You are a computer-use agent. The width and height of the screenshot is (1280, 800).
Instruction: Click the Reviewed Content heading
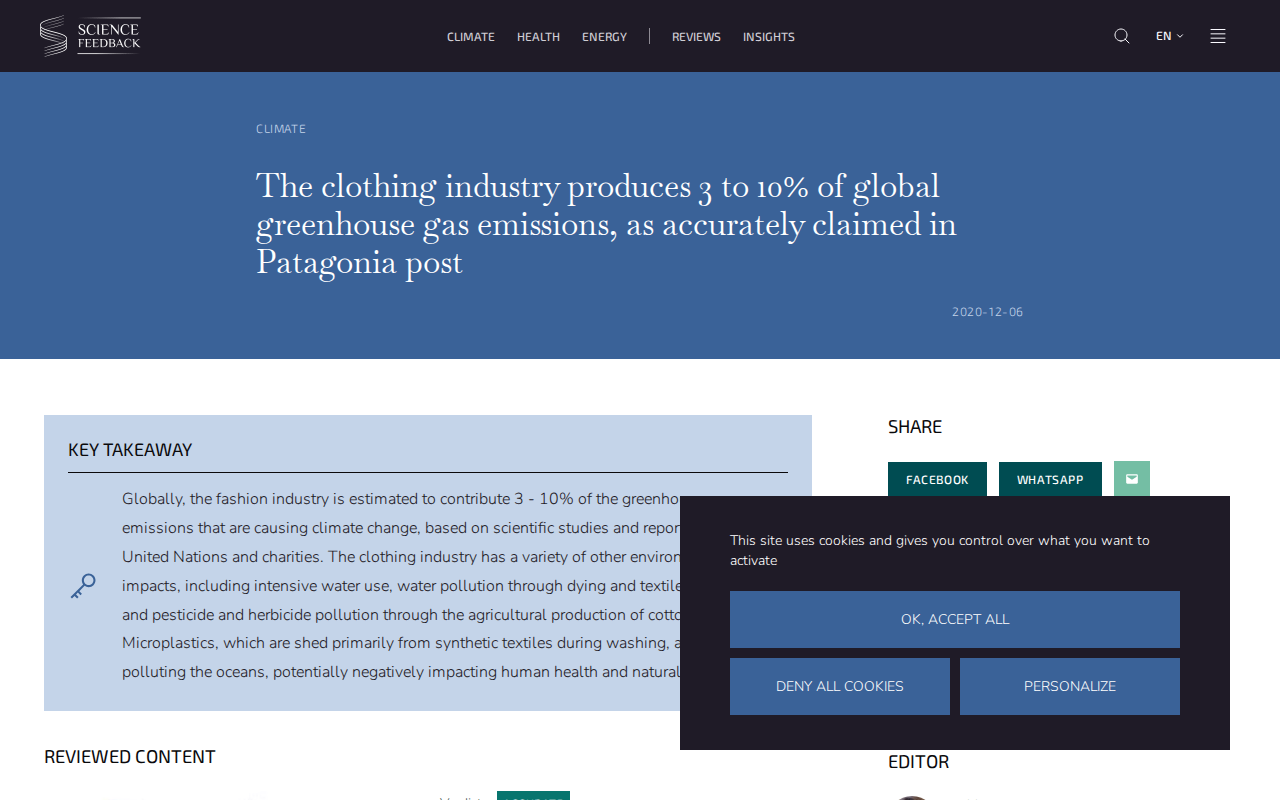[130, 757]
